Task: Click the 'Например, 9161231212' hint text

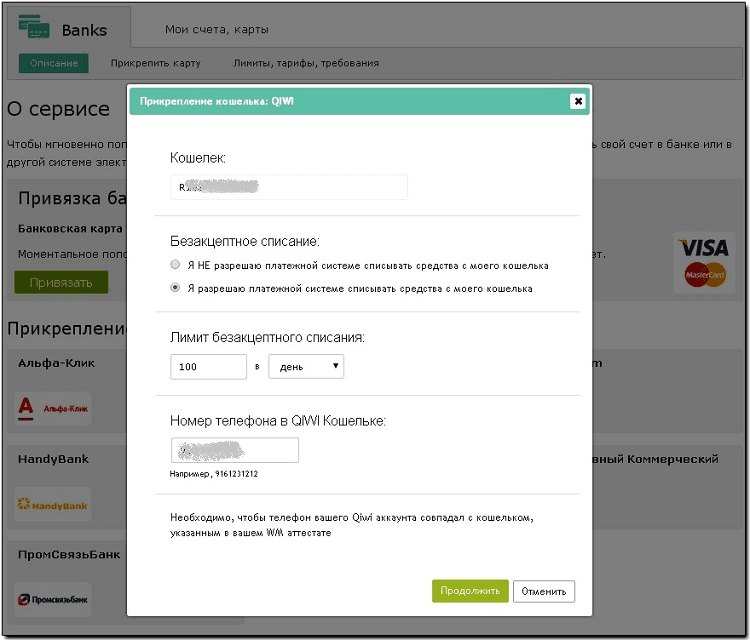Action: click(x=214, y=474)
